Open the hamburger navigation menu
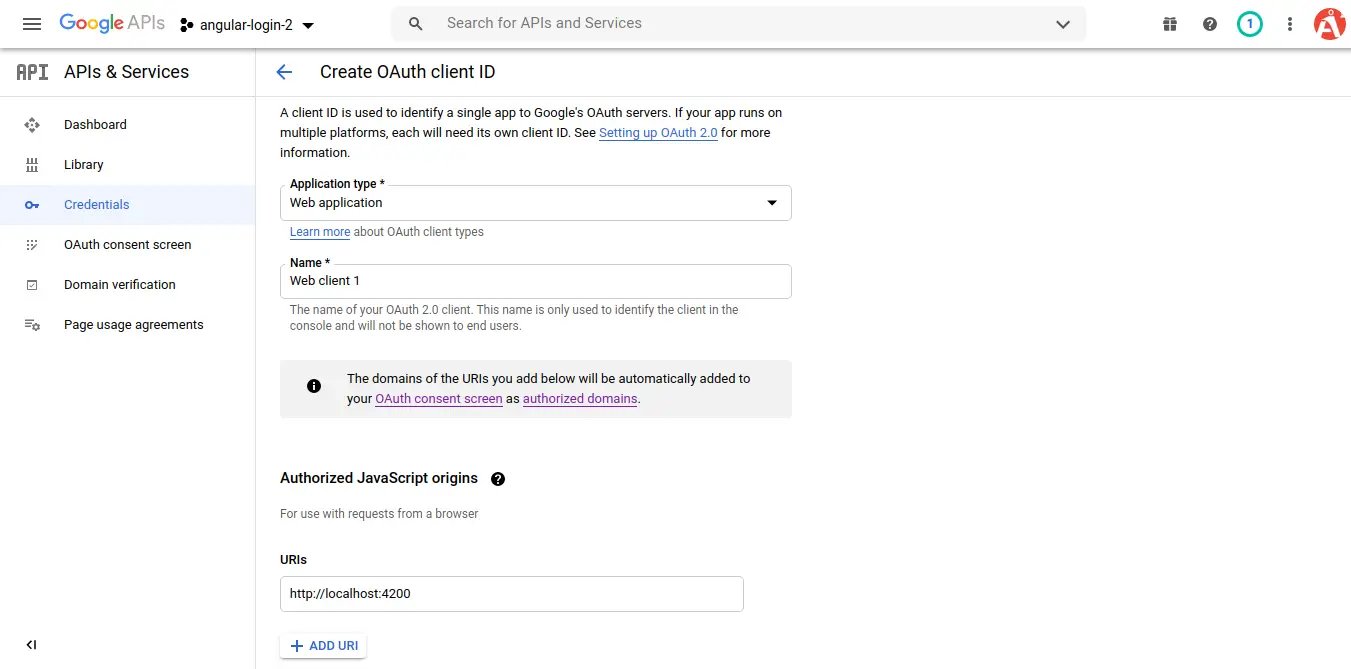 [x=32, y=24]
